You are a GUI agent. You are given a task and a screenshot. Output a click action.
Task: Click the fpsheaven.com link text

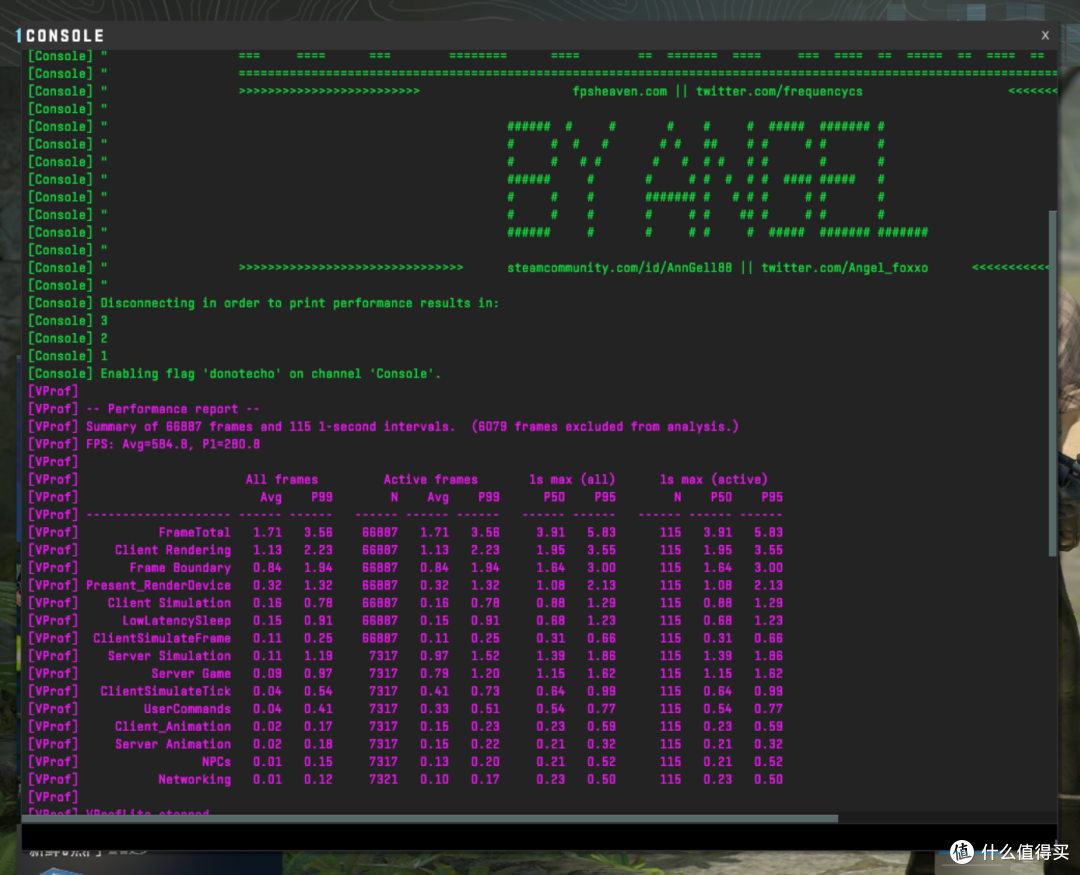tap(619, 91)
